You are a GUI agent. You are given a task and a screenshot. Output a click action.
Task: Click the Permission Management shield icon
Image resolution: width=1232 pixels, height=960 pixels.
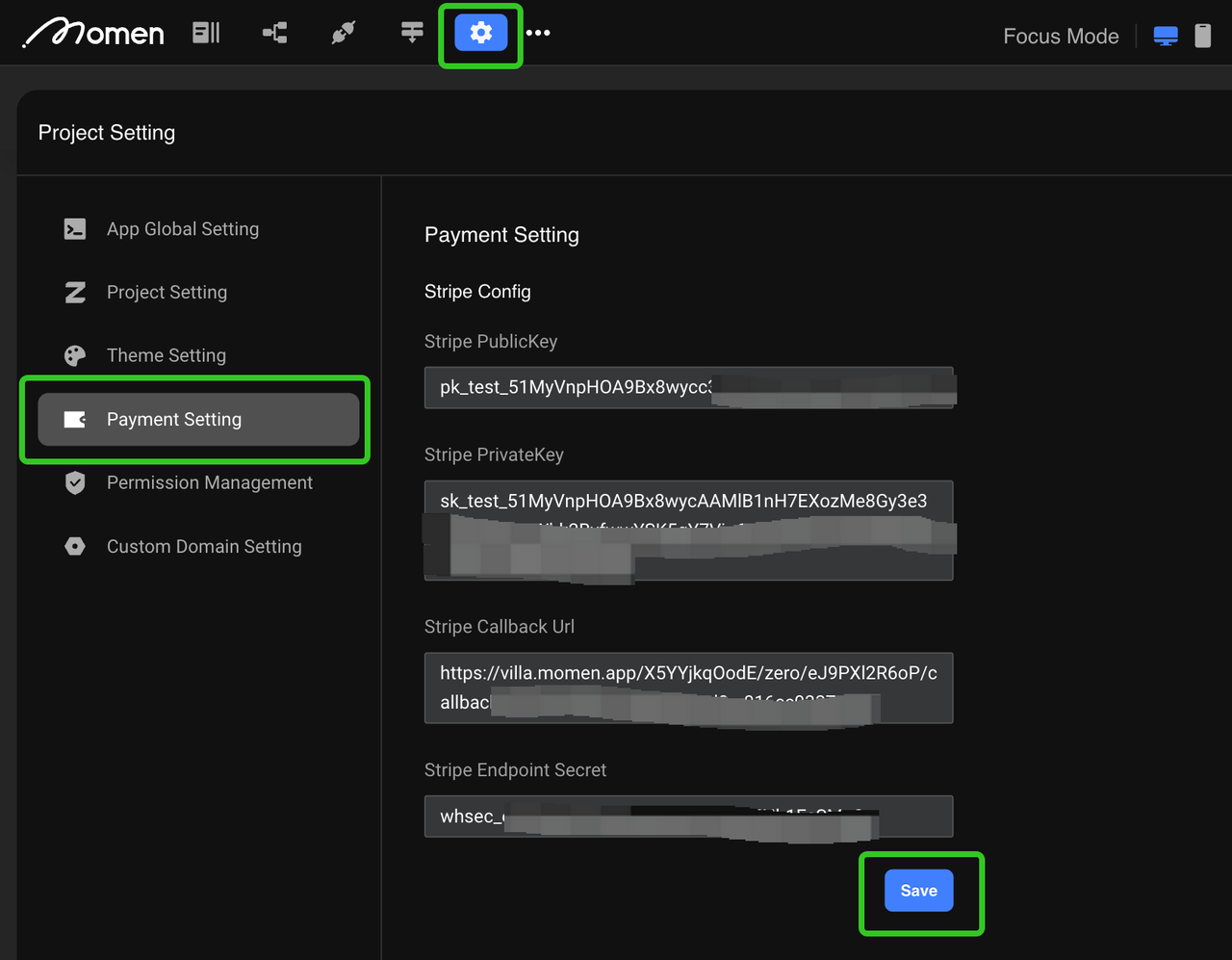point(75,483)
